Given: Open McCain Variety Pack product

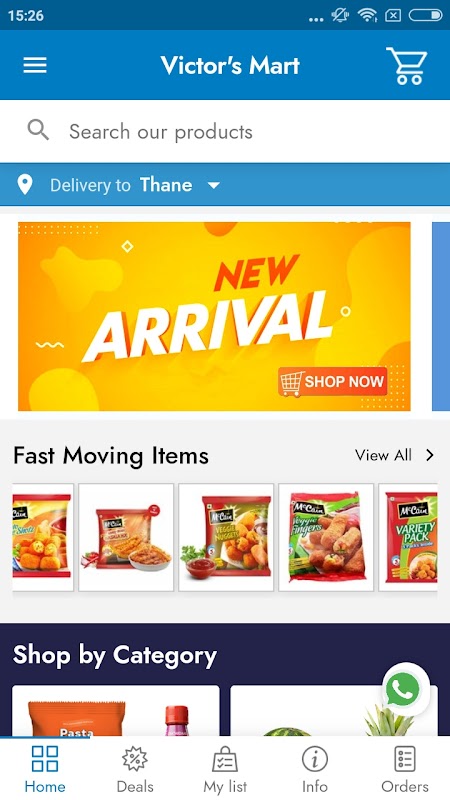Looking at the screenshot, I should (408, 537).
